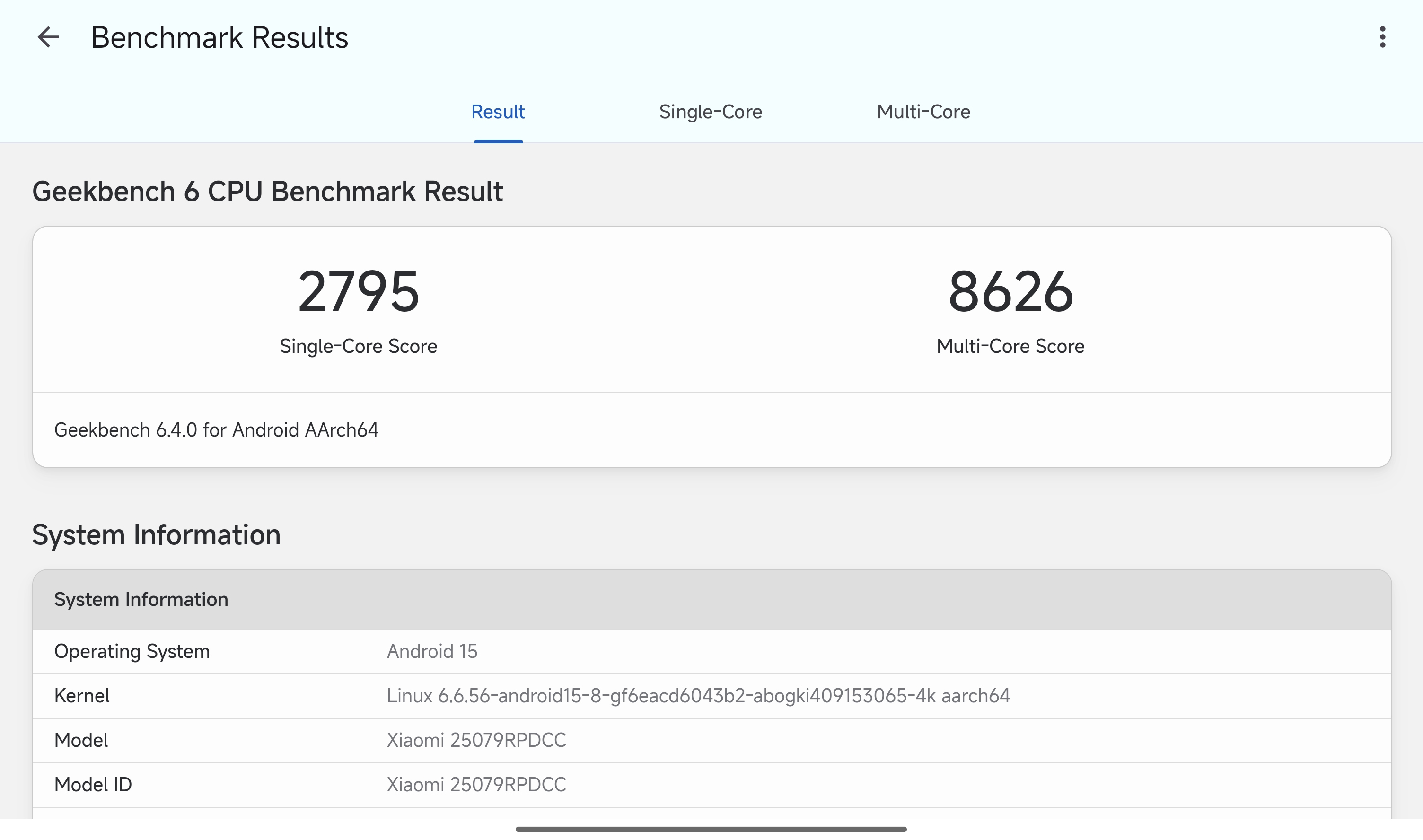
Task: Select the 8626 multi-core score value
Action: (1010, 291)
